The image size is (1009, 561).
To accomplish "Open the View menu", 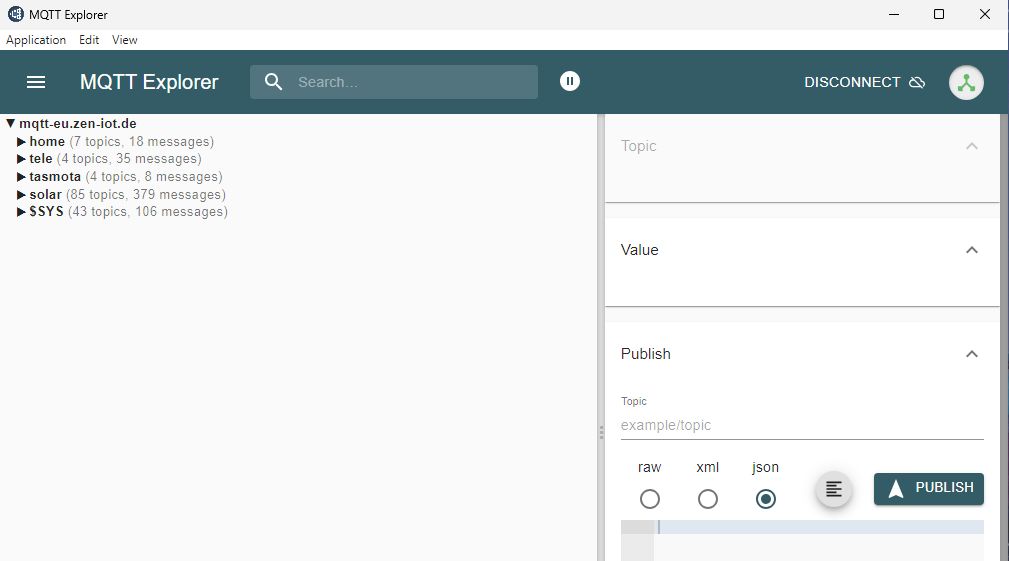I will click(125, 40).
